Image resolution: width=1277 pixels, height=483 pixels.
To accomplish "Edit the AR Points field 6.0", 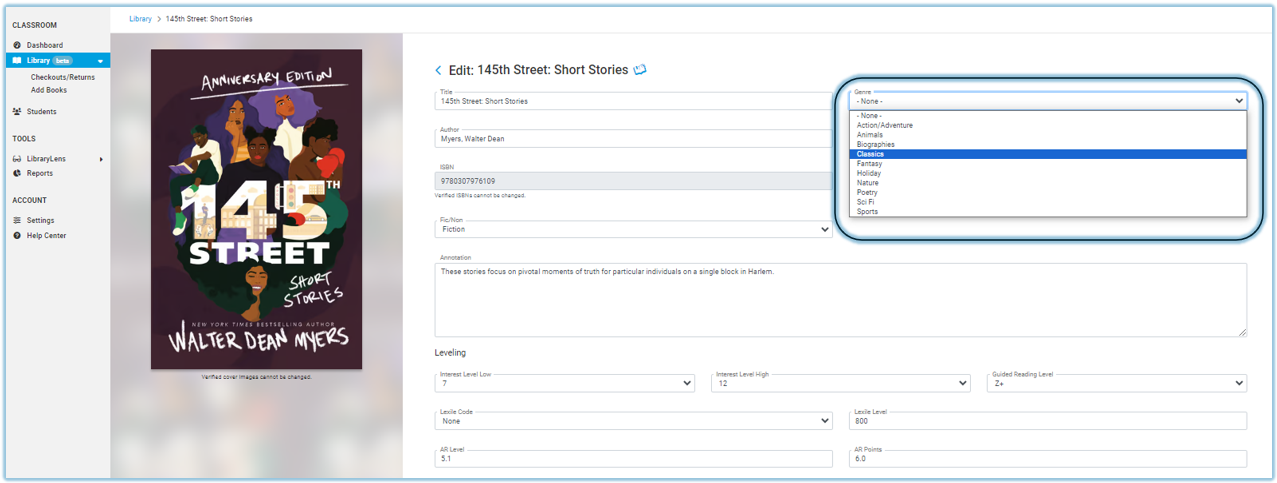I will (1048, 458).
